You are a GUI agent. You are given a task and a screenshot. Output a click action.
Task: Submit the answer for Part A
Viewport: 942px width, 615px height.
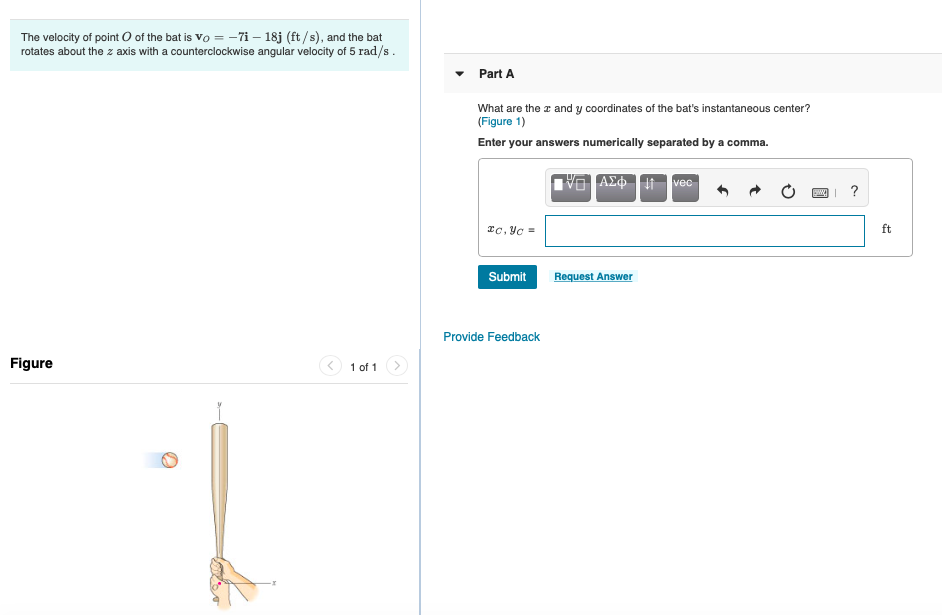pyautogui.click(x=507, y=277)
